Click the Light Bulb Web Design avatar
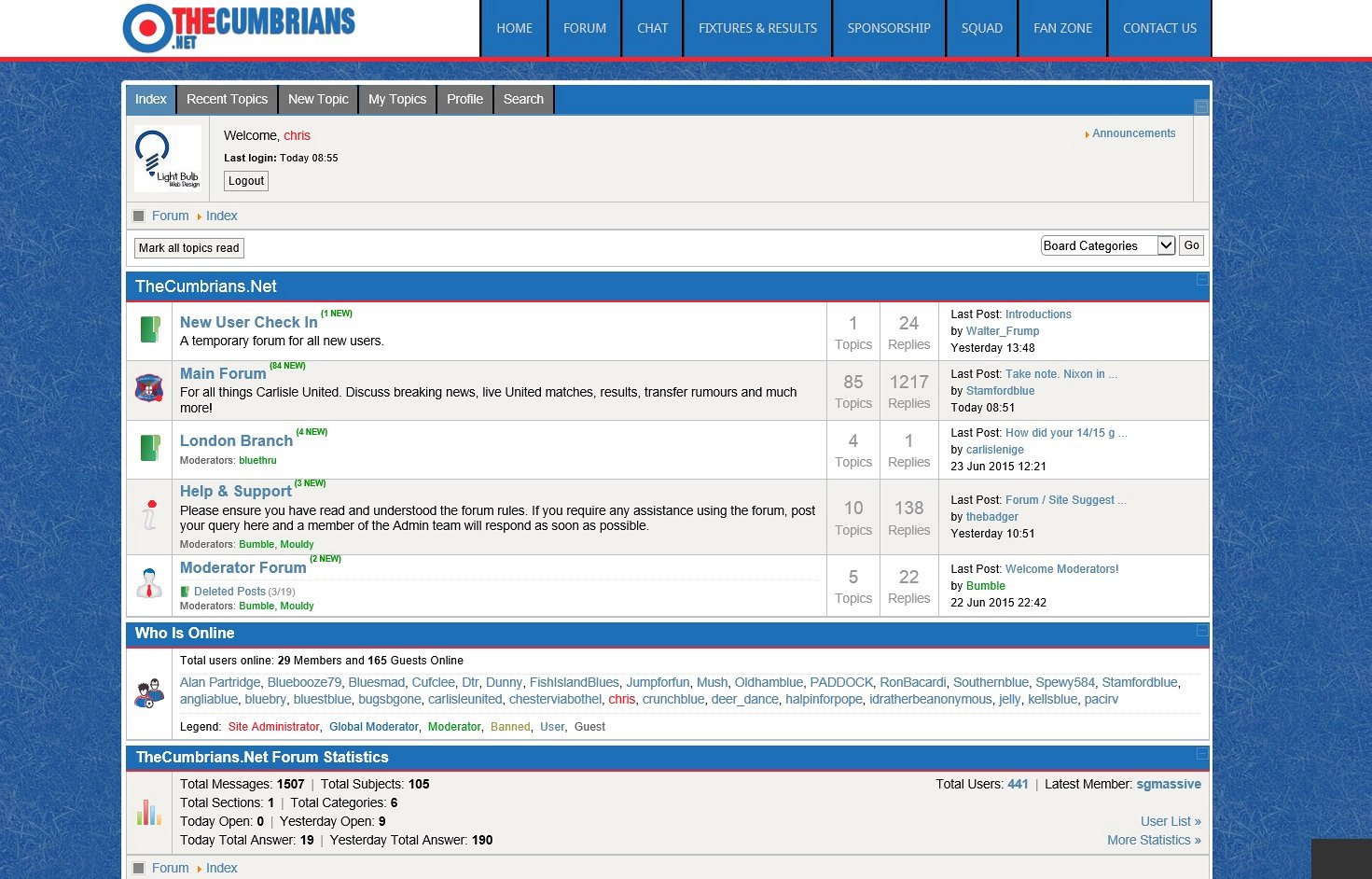 (x=168, y=159)
